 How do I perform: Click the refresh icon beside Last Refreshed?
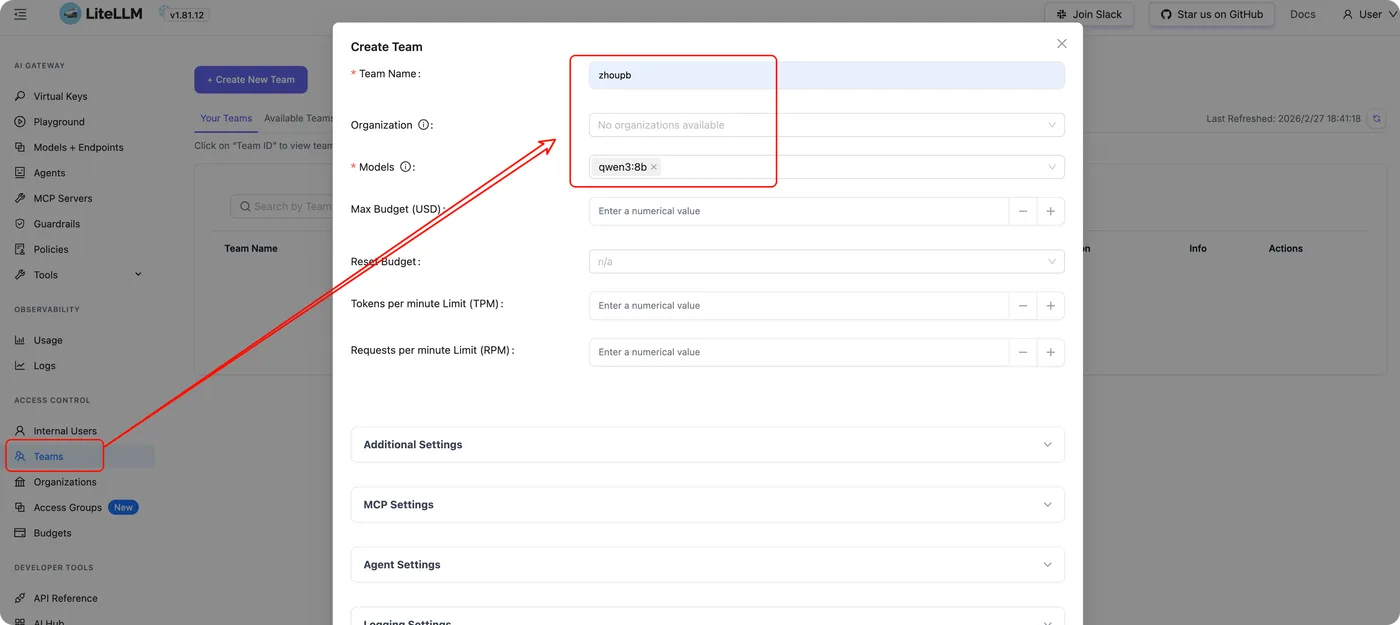(x=1377, y=118)
